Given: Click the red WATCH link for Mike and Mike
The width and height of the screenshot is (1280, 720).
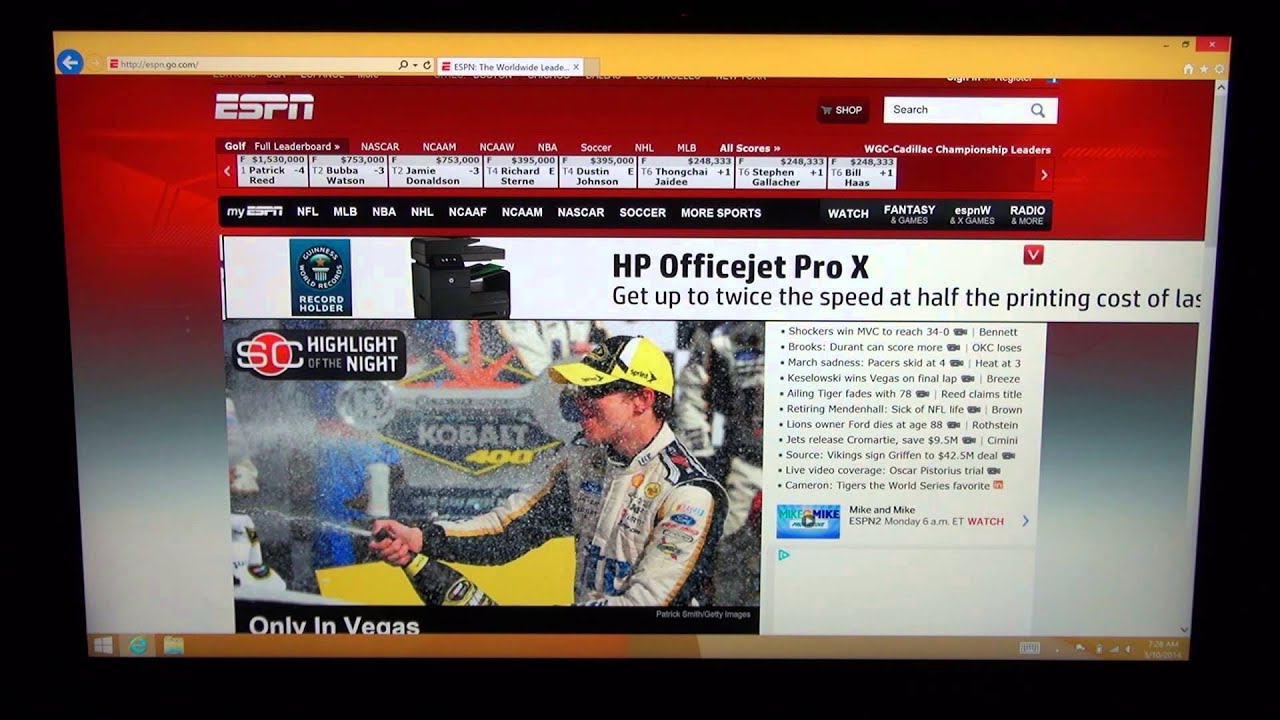Looking at the screenshot, I should point(985,521).
